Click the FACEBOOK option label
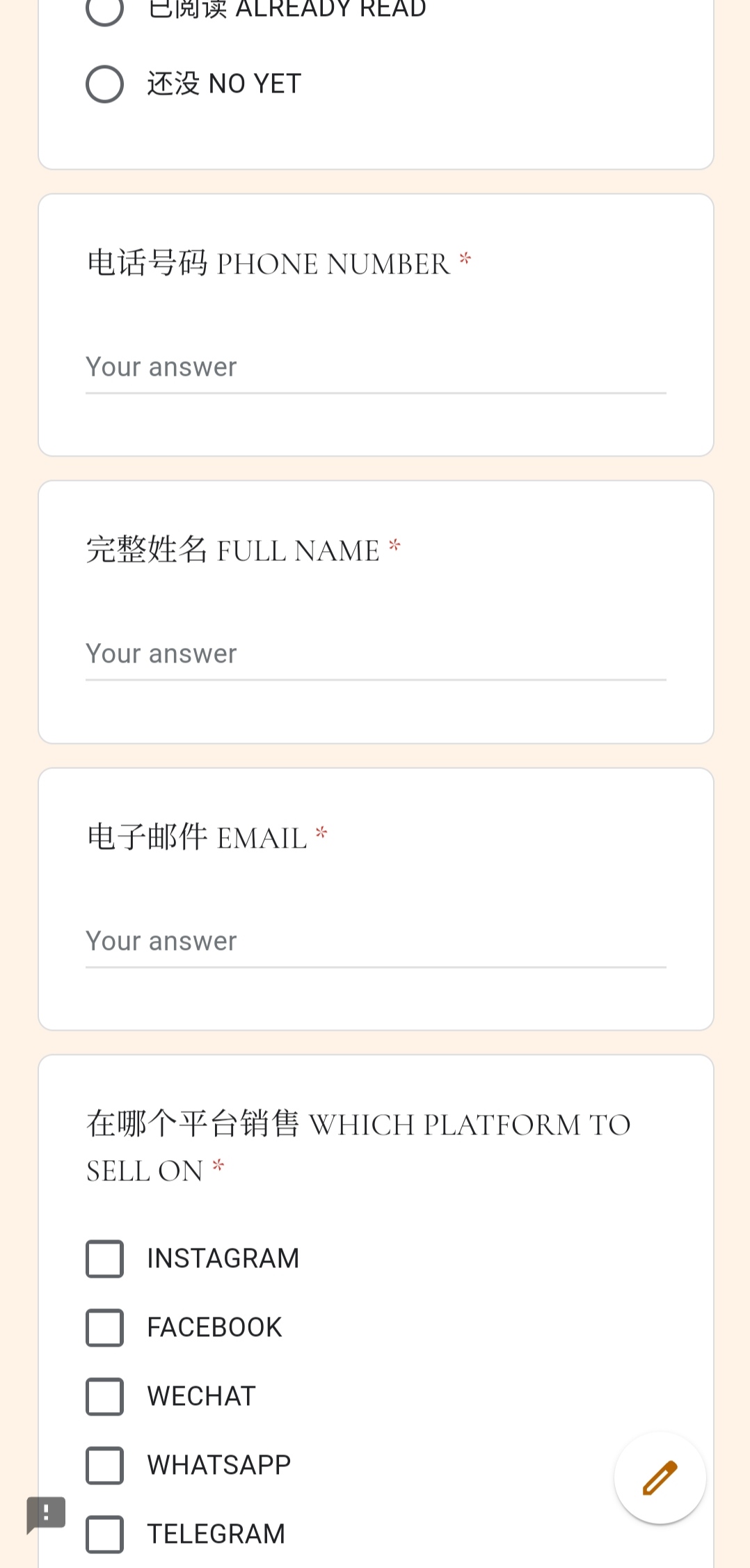The height and width of the screenshot is (1568, 750). [x=214, y=1327]
